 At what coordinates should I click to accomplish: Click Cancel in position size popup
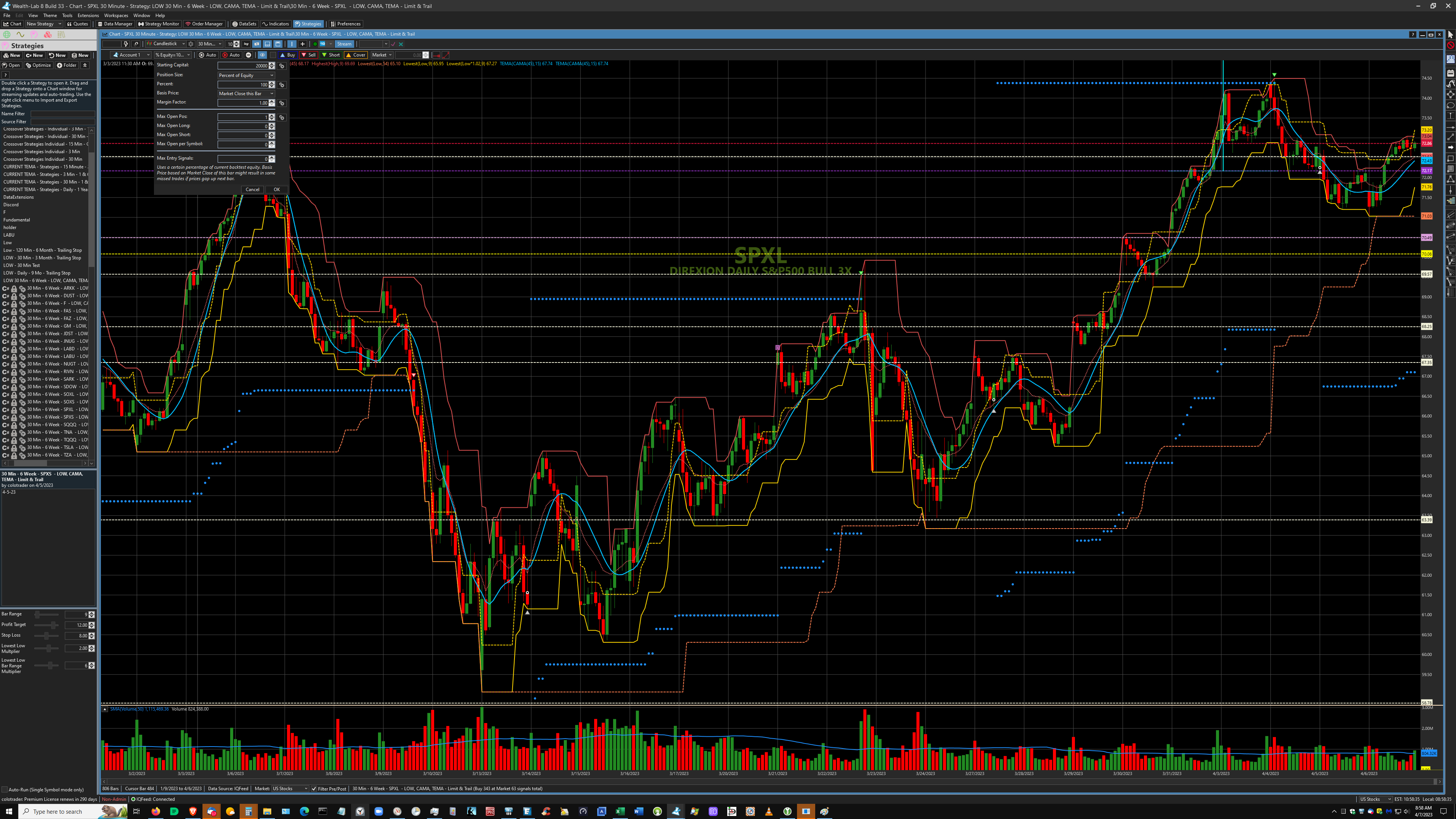tap(252, 189)
